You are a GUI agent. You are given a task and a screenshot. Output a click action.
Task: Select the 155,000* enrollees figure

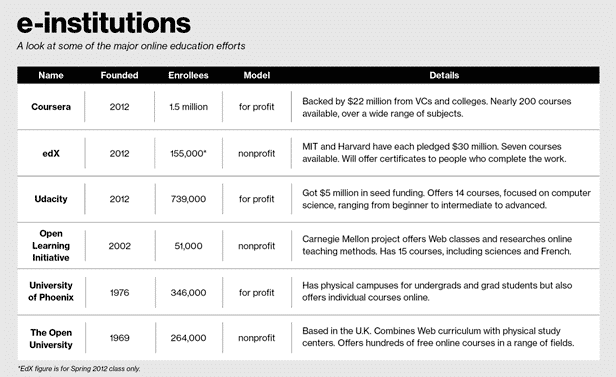188,154
